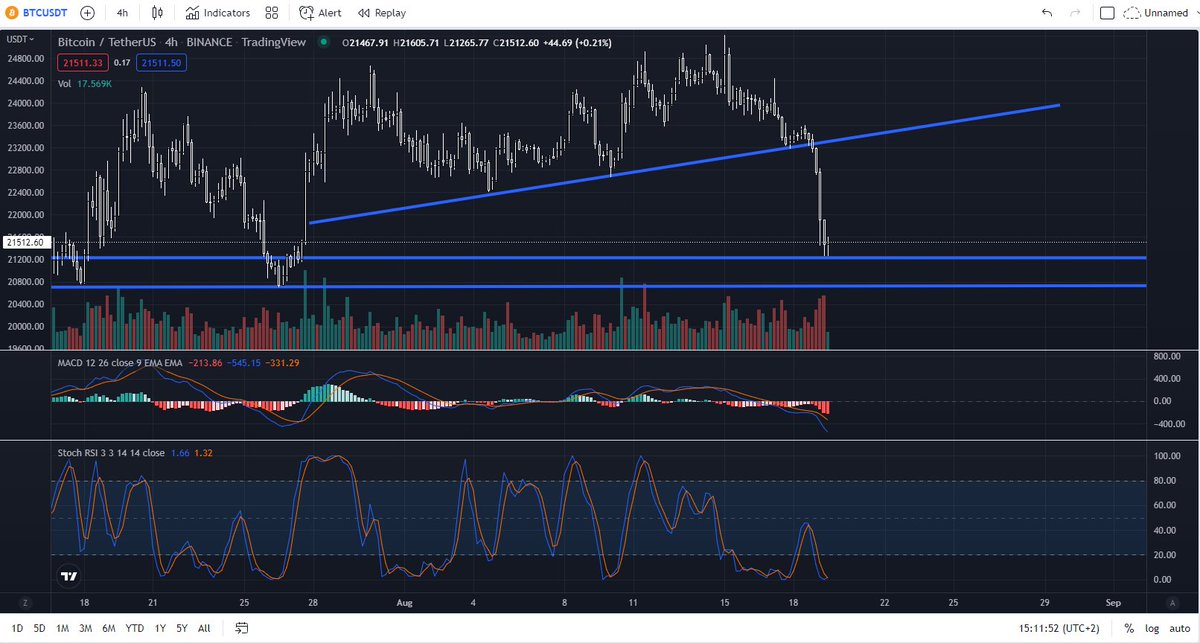The height and width of the screenshot is (643, 1200).
Task: Open the Go to date calendar icon
Action: click(241, 628)
